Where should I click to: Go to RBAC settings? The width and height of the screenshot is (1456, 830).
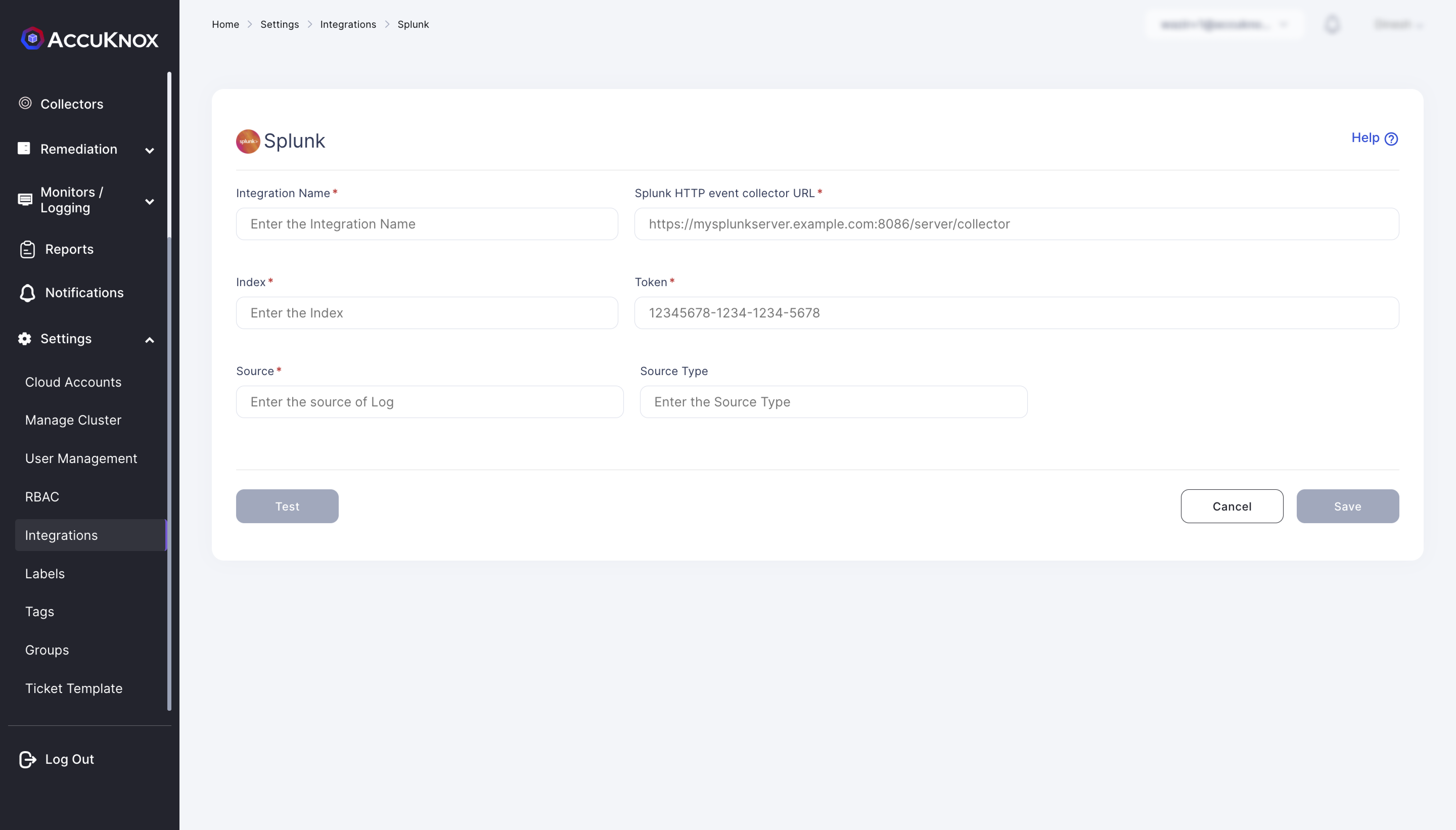click(42, 497)
